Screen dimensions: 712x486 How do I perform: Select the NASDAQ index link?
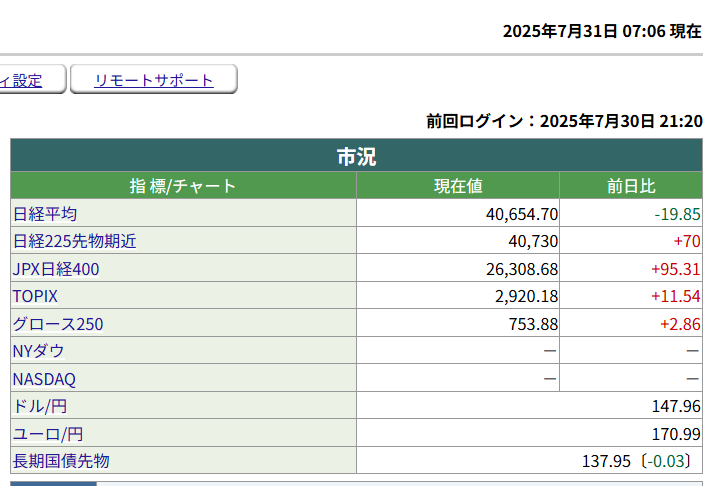click(x=44, y=379)
